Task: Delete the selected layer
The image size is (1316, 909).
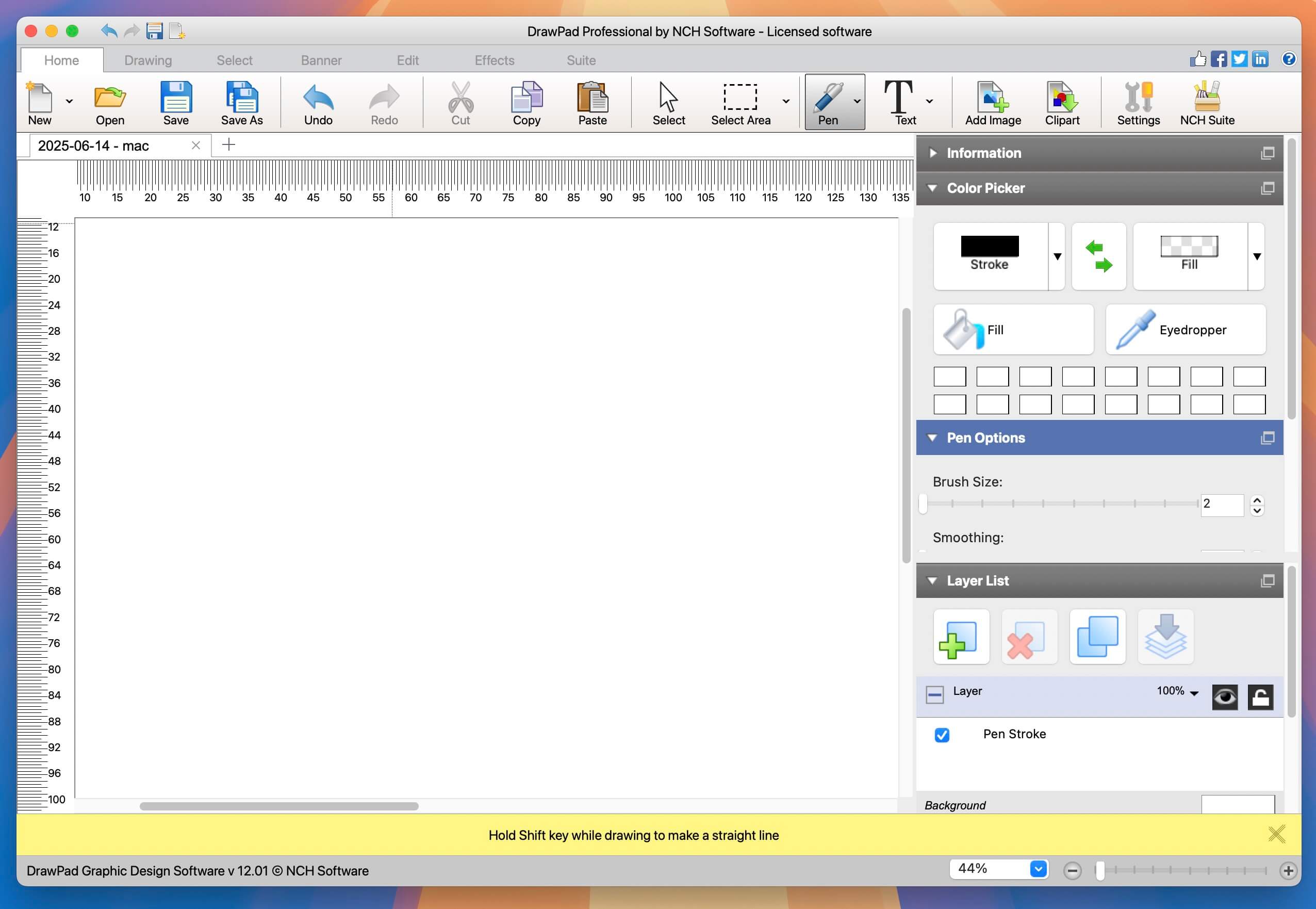Action: 1029,636
